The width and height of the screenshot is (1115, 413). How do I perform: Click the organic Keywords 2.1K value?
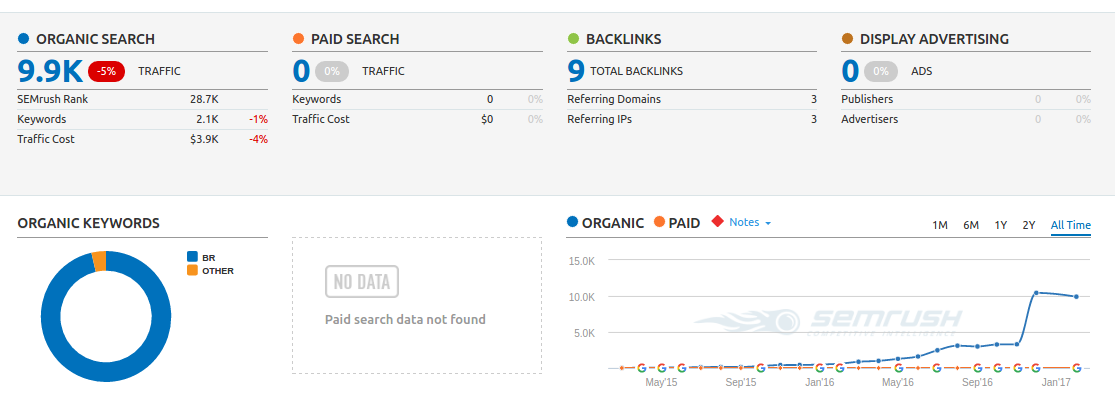(208, 119)
